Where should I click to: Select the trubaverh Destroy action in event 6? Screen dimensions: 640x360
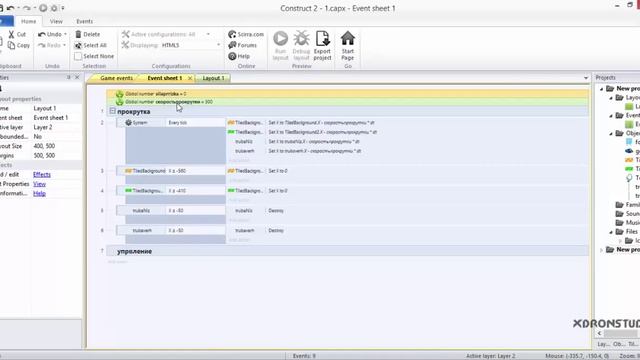click(276, 231)
